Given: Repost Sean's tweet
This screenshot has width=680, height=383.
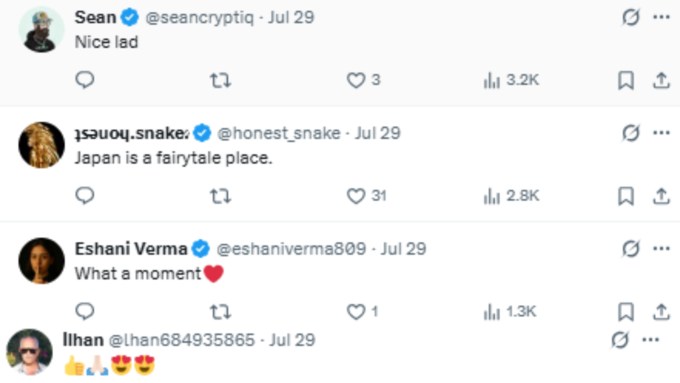Looking at the screenshot, I should point(220,81).
